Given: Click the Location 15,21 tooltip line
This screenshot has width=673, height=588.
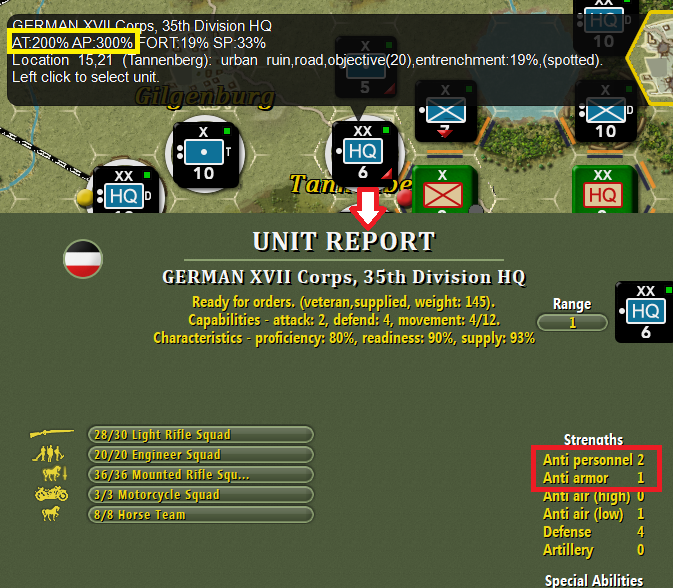Looking at the screenshot, I should (307, 60).
